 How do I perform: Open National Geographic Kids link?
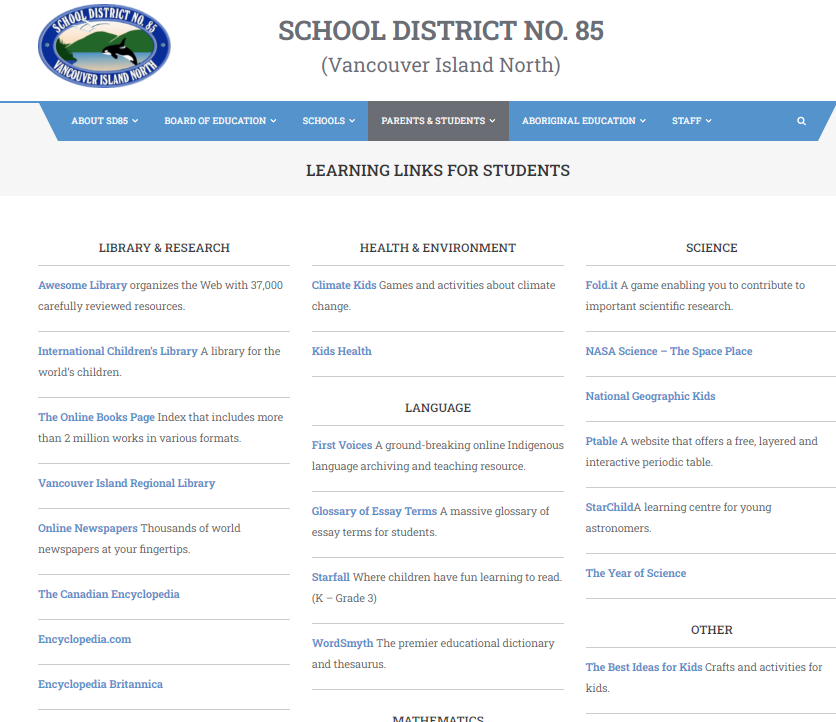(x=650, y=396)
